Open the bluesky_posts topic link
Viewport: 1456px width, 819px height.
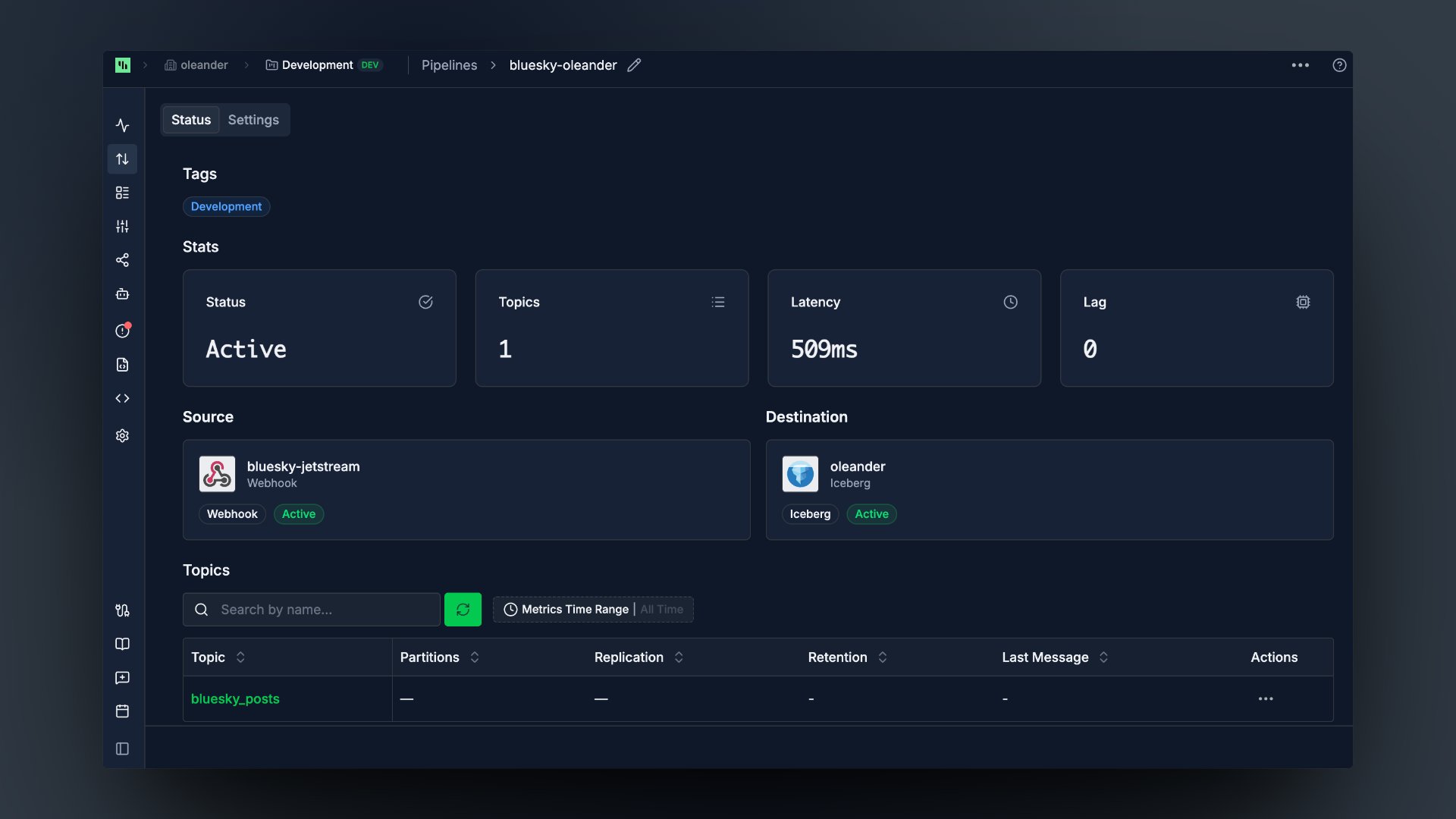[x=235, y=698]
